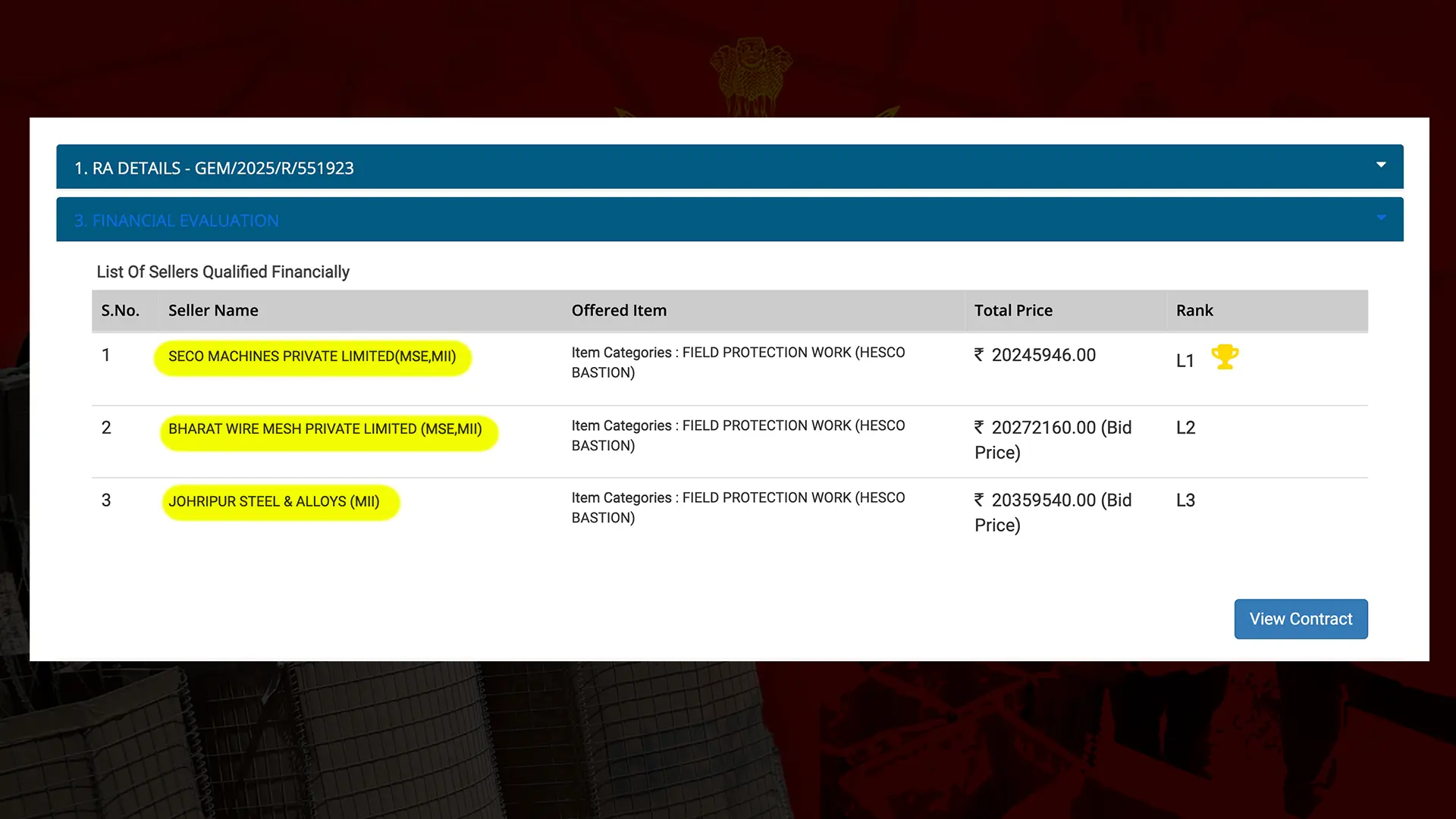Click the View Contract button
The image size is (1456, 819).
(1301, 619)
